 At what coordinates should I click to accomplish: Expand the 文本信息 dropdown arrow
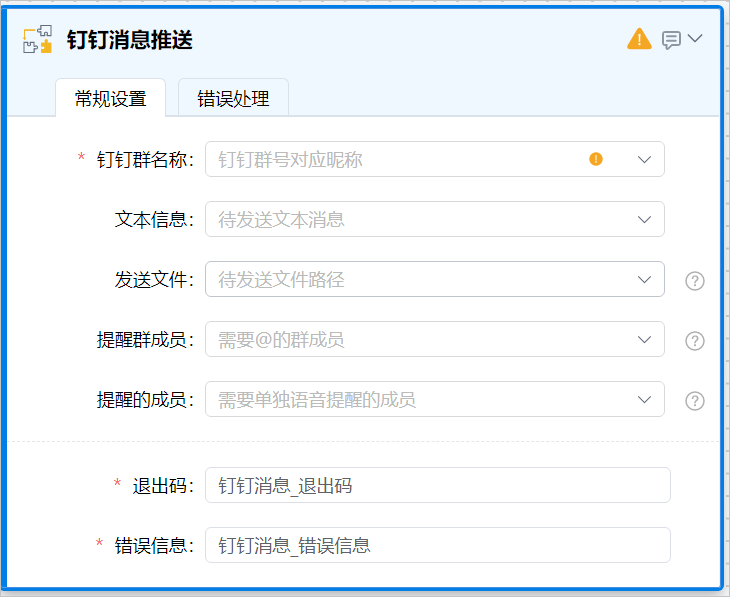pyautogui.click(x=644, y=219)
